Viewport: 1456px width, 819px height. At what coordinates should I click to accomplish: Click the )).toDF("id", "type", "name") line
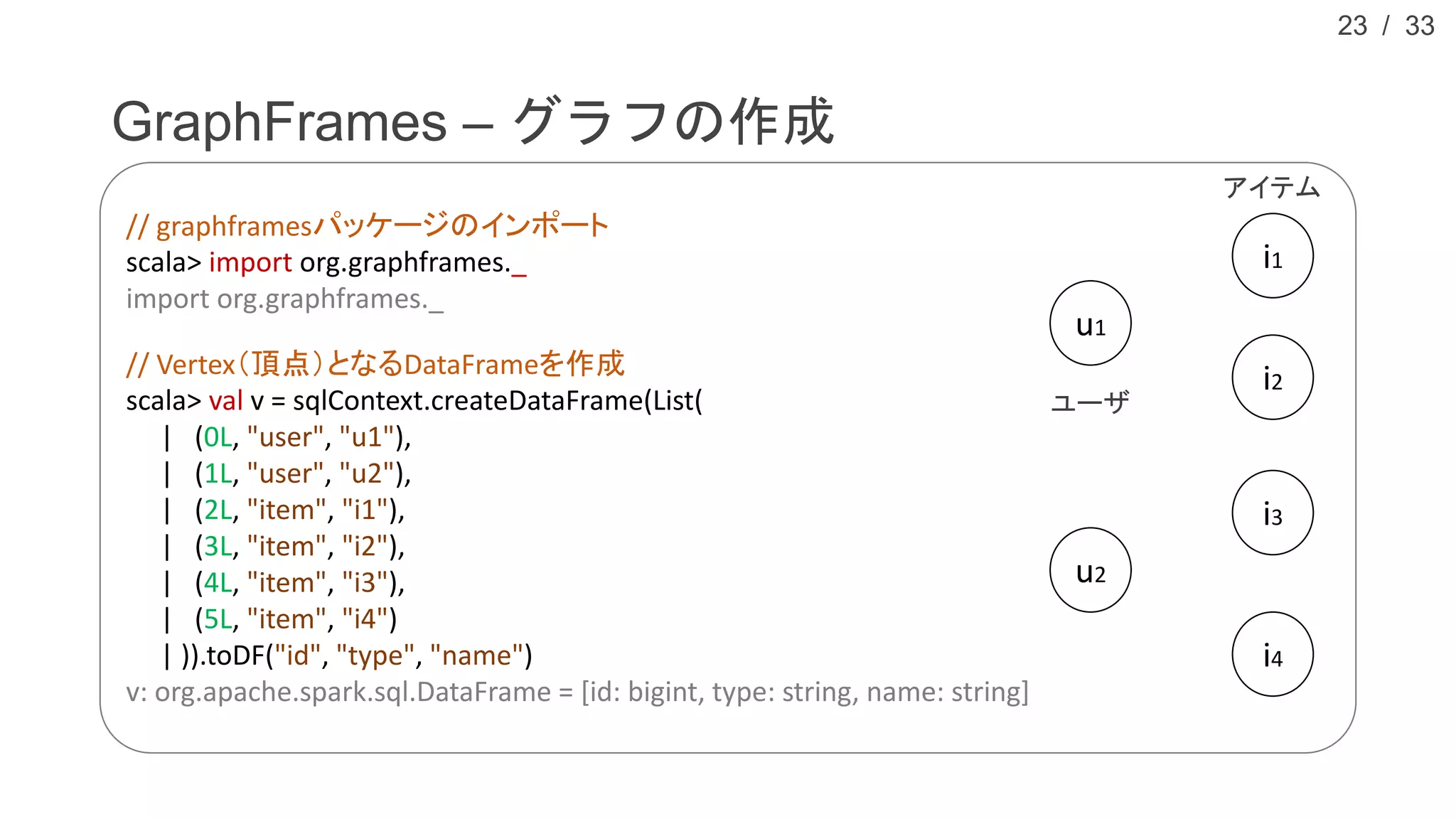point(348,655)
